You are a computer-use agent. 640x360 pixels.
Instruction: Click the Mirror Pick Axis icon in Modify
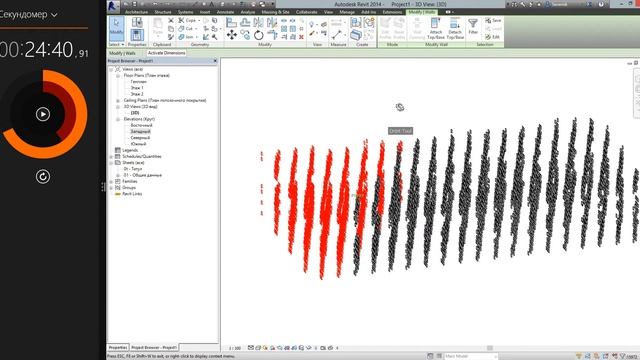[x=258, y=22]
